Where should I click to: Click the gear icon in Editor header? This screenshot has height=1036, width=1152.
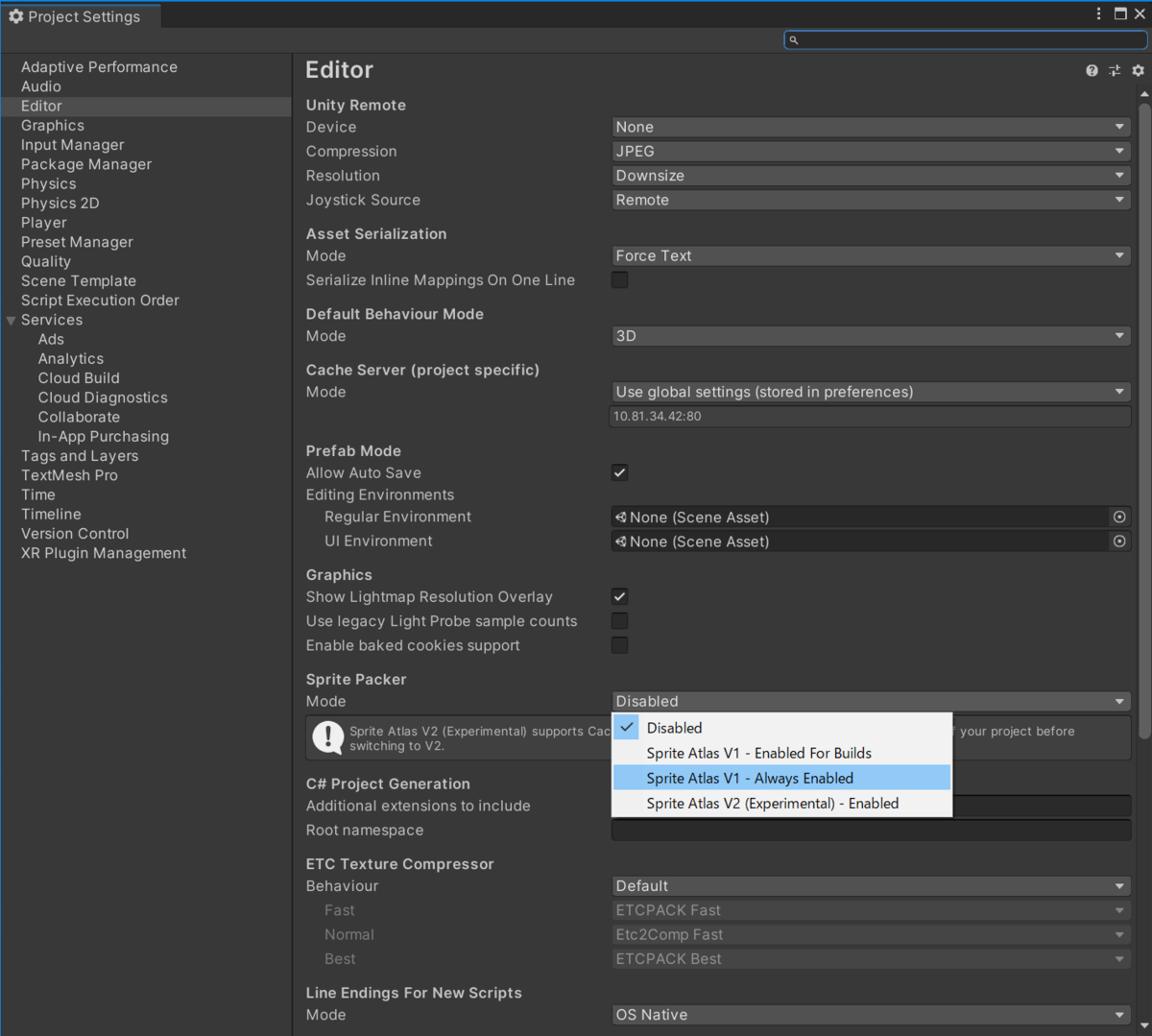click(x=1138, y=70)
